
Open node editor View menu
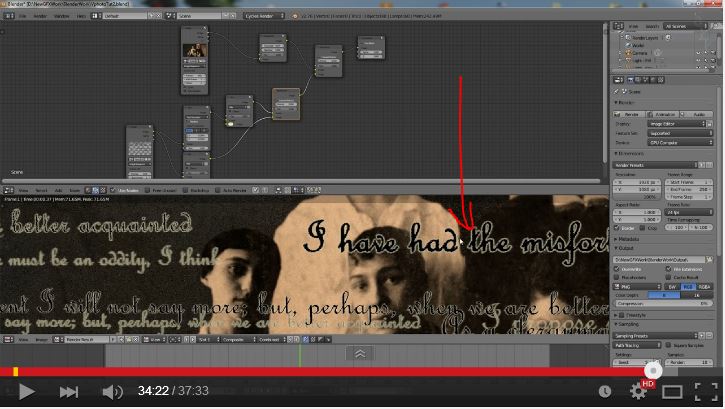23,190
